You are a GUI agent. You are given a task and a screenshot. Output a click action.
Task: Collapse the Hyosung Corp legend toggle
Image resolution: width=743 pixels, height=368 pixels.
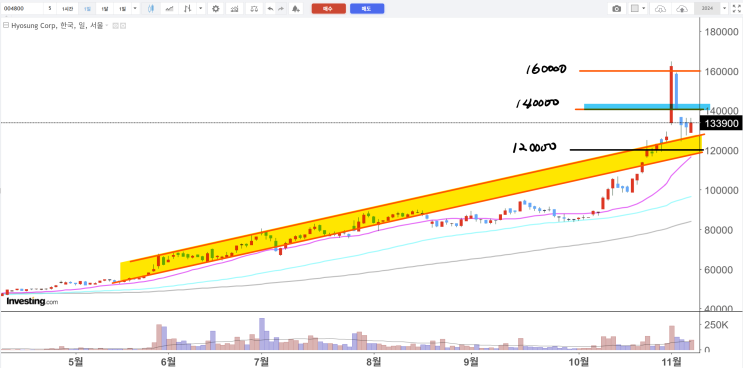(x=6, y=25)
